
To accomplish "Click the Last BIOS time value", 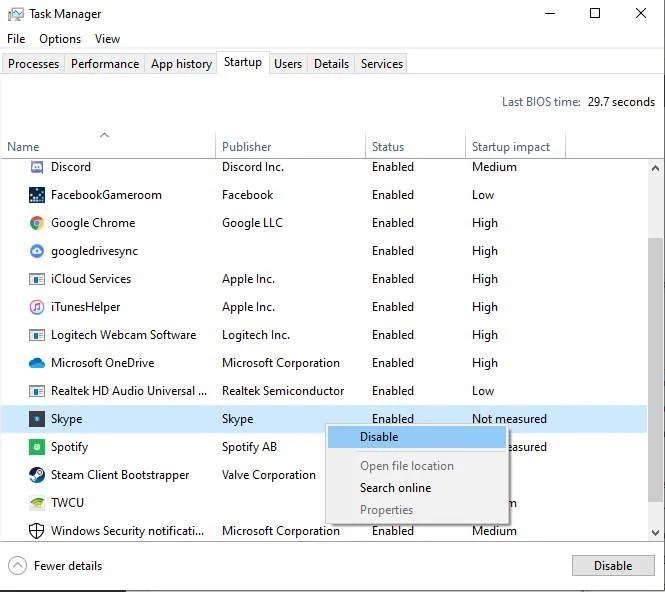I will click(621, 102).
